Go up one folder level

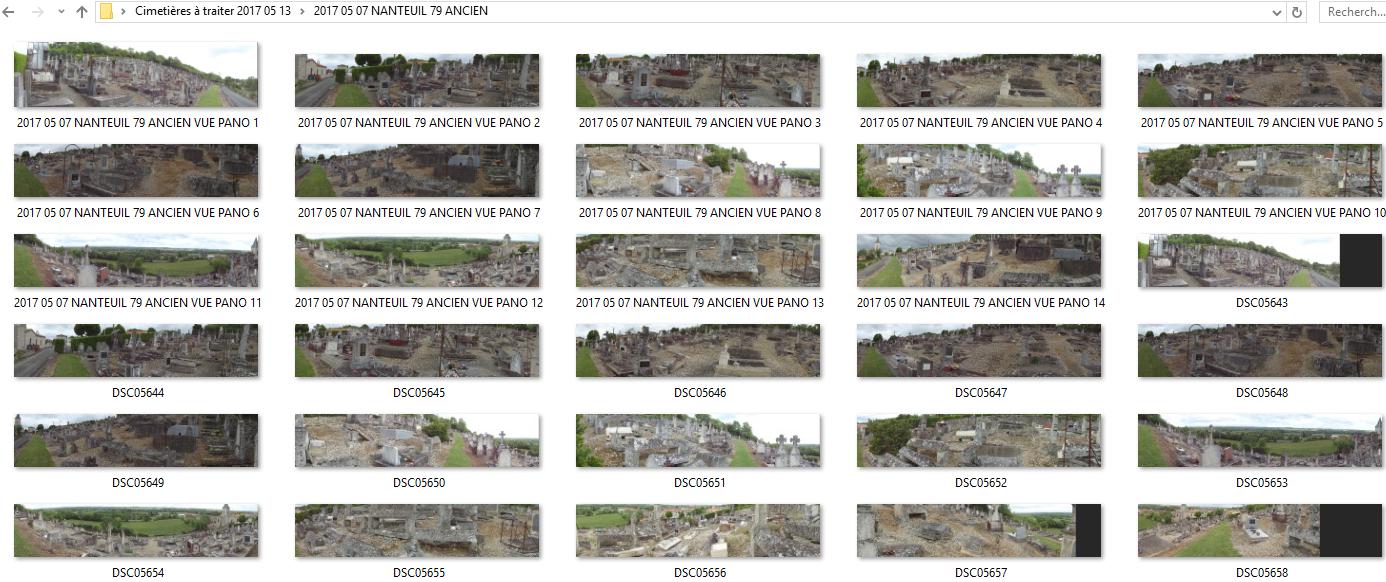coord(82,12)
